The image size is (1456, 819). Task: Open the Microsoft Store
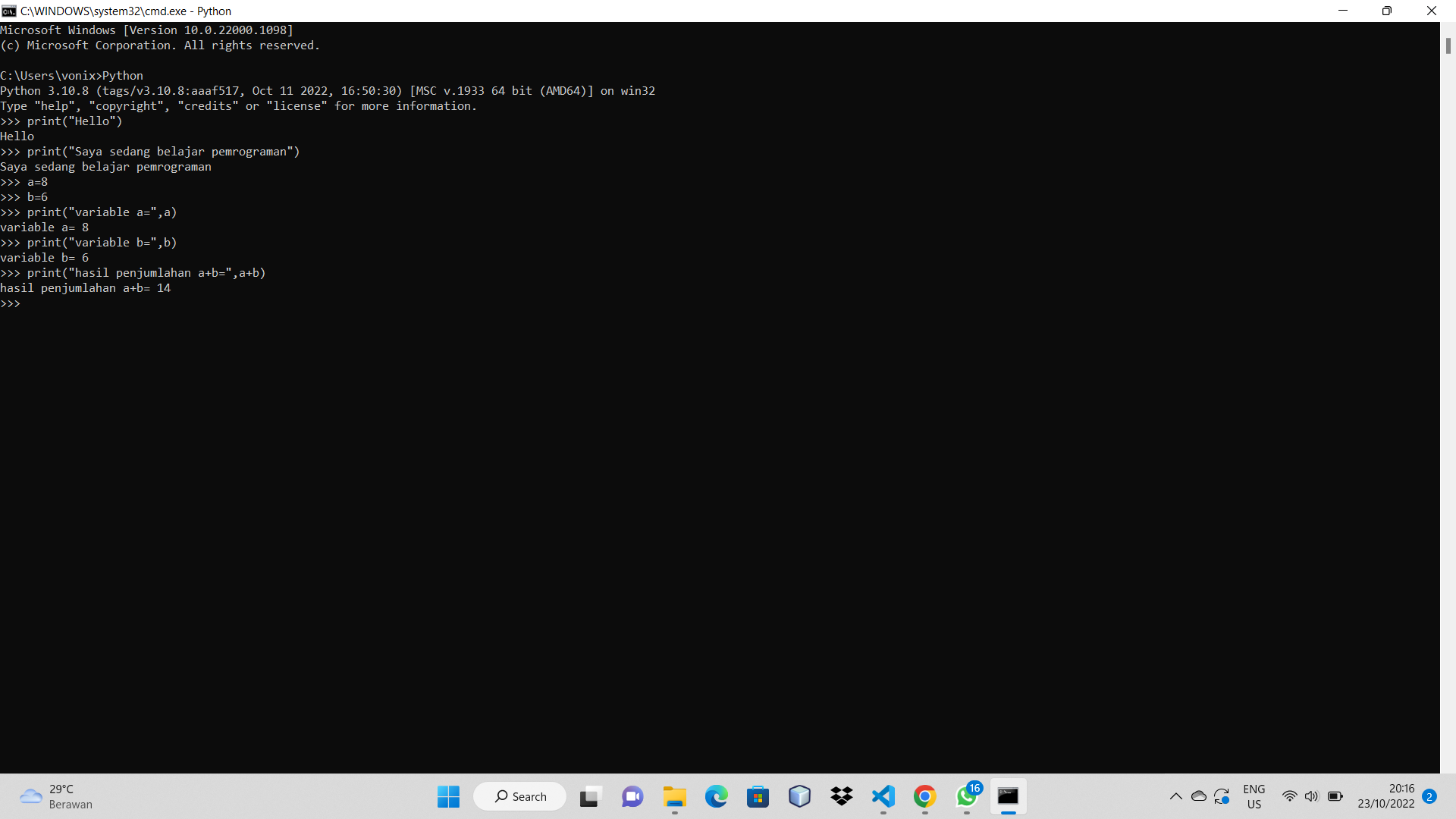758,796
